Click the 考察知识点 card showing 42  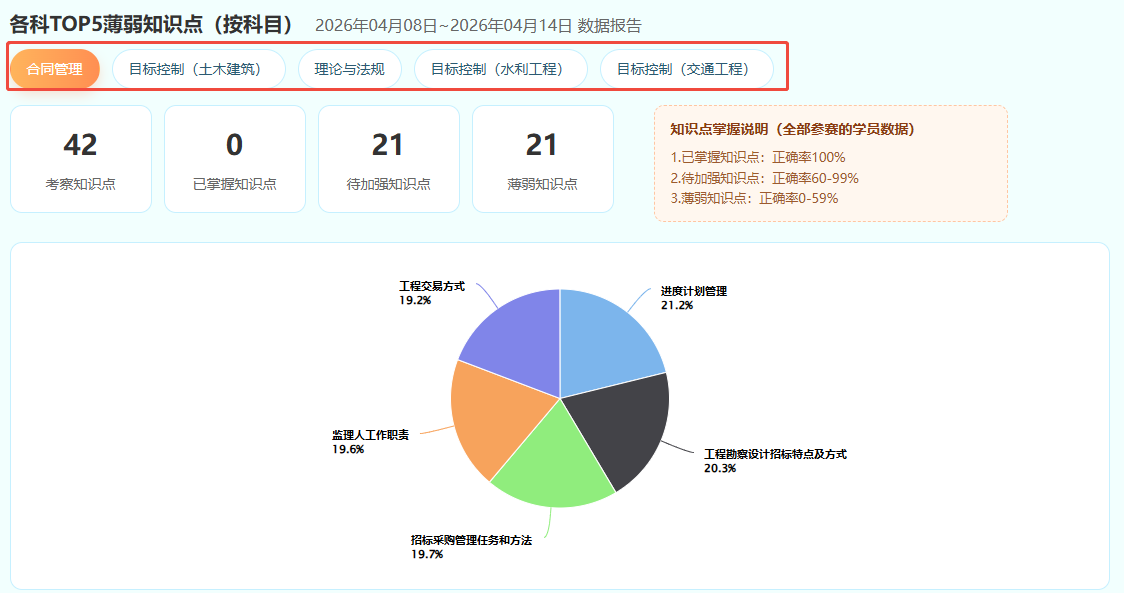tap(81, 159)
